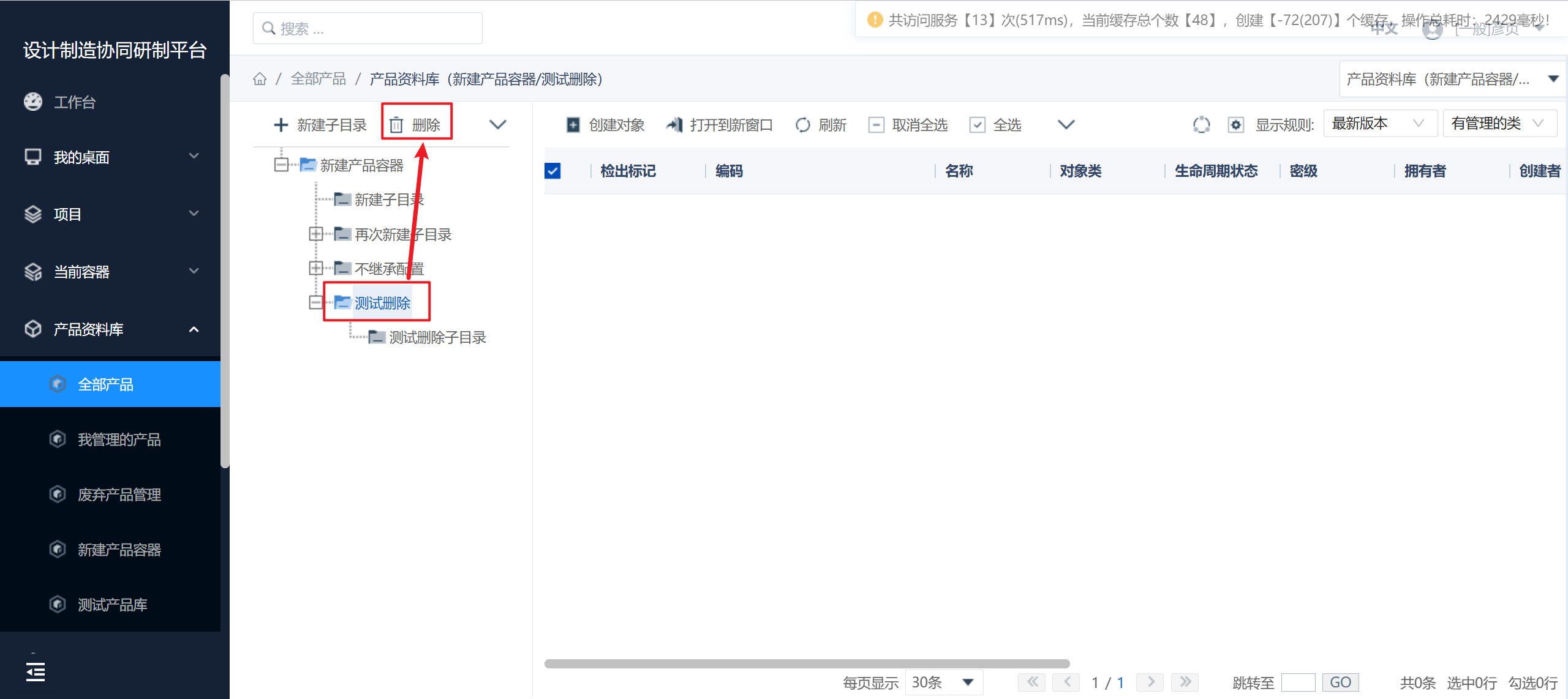This screenshot has height=699, width=1568.
Task: Select the 新建子目录 tree item
Action: (390, 200)
